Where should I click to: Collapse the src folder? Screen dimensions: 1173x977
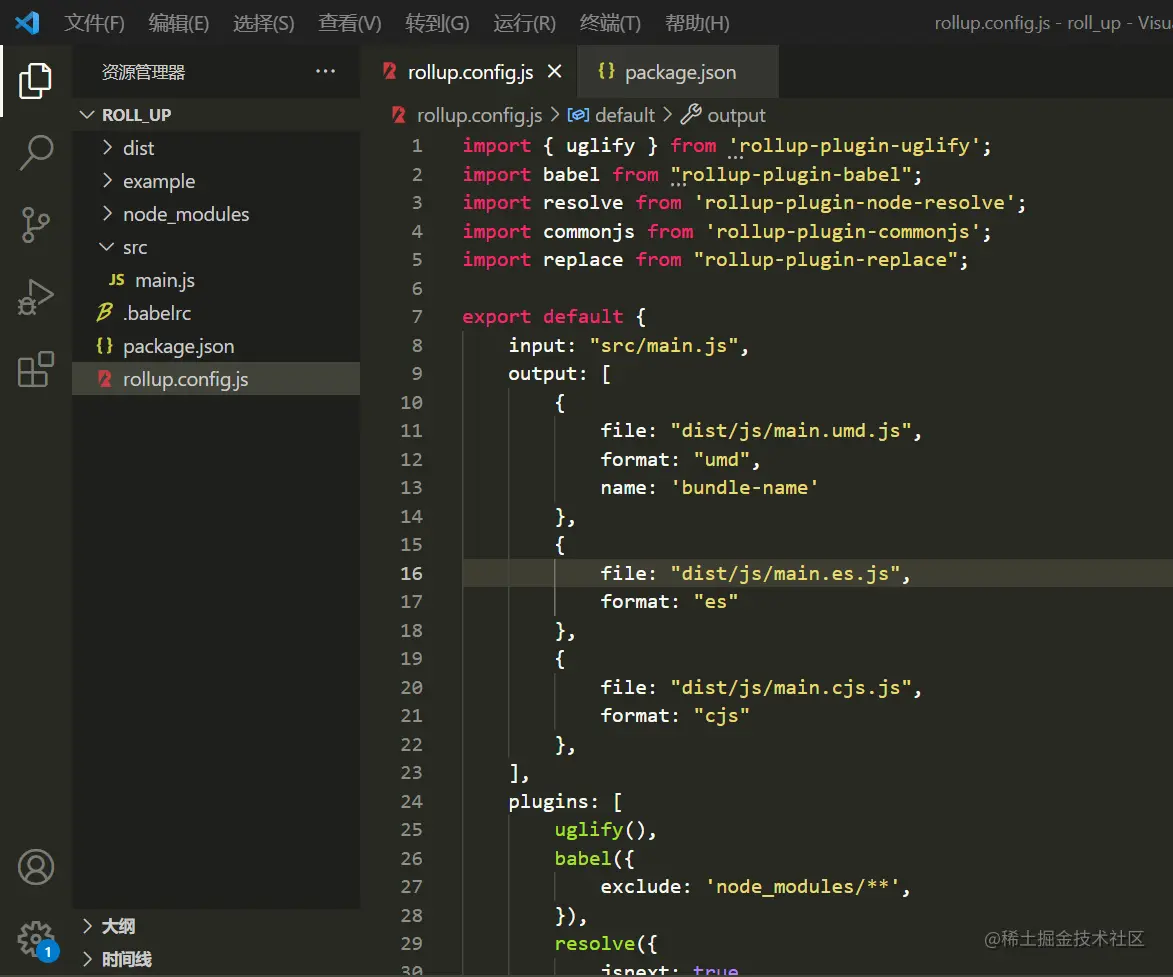[107, 246]
